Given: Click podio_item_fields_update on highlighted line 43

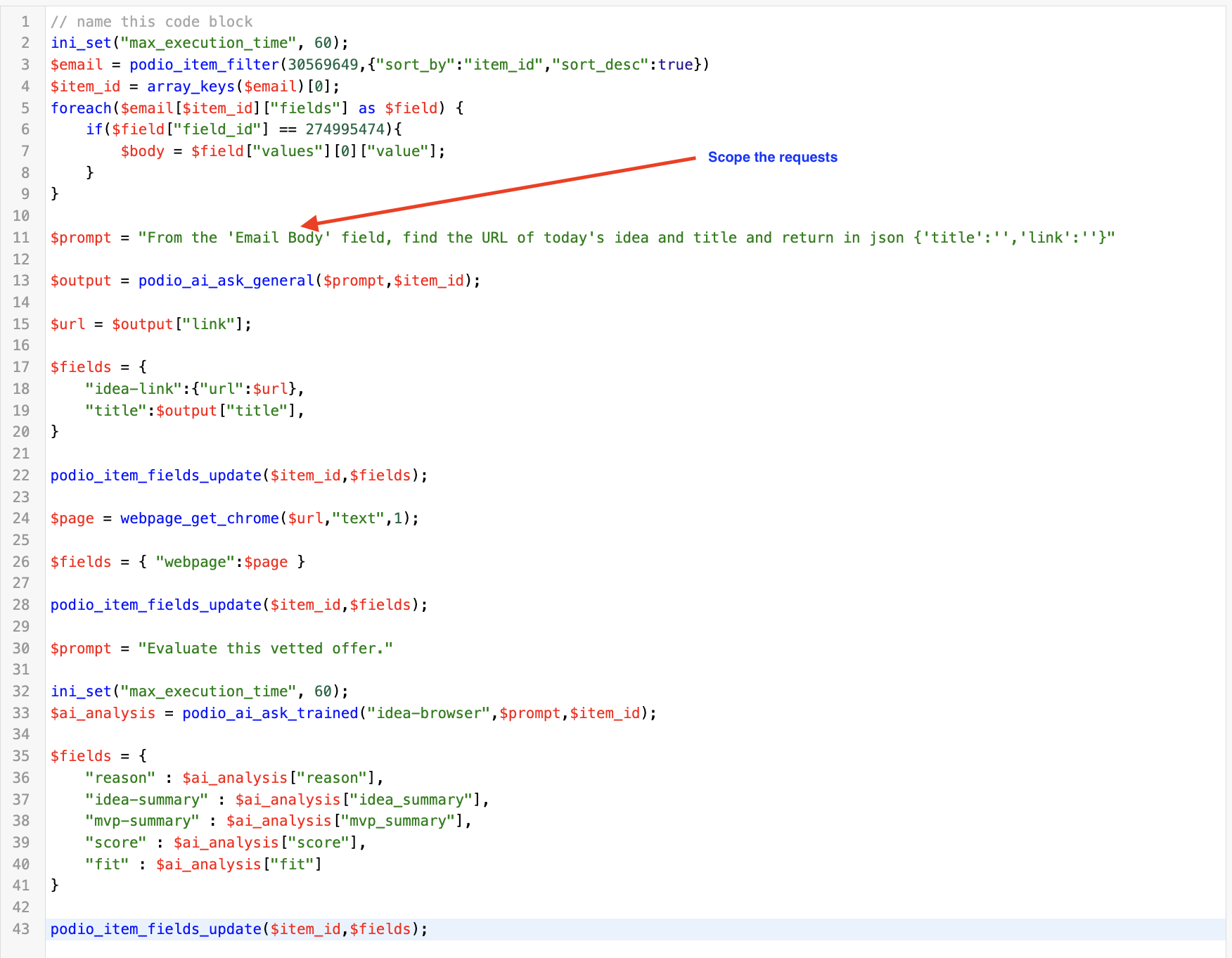Looking at the screenshot, I should click(155, 929).
